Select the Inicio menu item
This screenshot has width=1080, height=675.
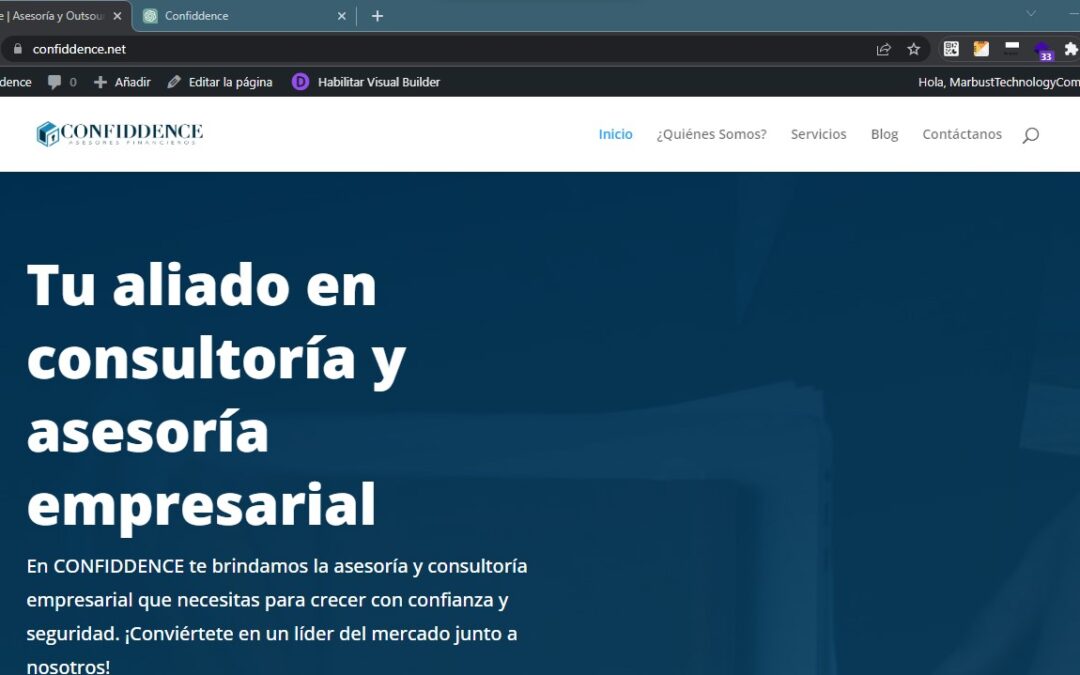point(615,134)
